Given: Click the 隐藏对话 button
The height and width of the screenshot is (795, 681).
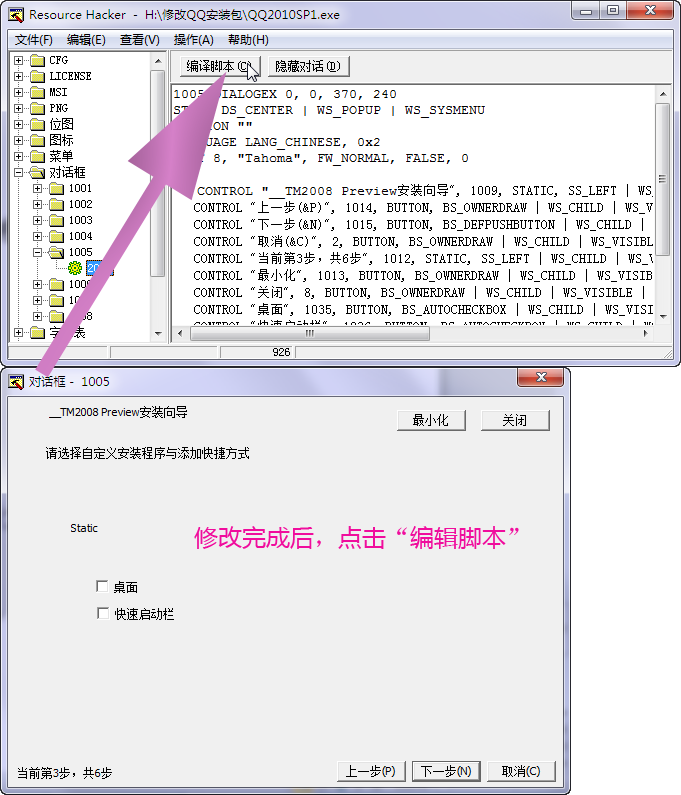Looking at the screenshot, I should (308, 66).
